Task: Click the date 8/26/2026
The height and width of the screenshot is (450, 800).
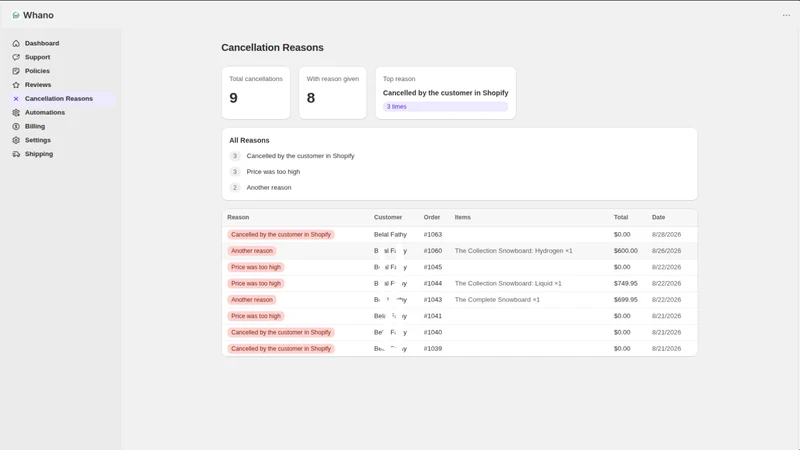Action: [x=666, y=251]
